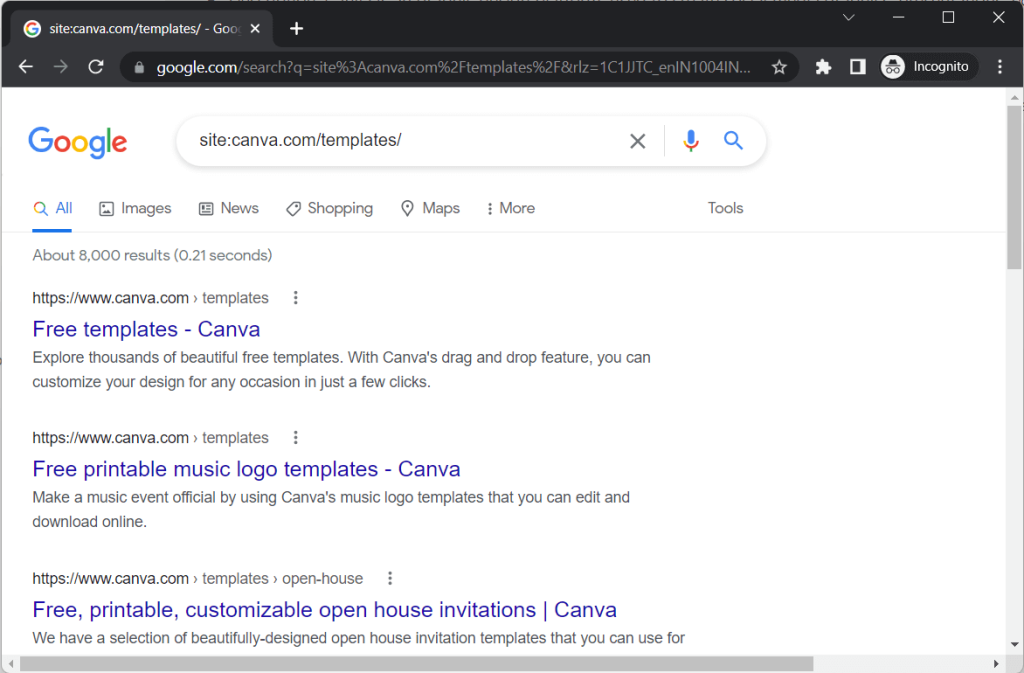1024x673 pixels.
Task: Click the horizontal scrollbar thumb
Action: 417,664
